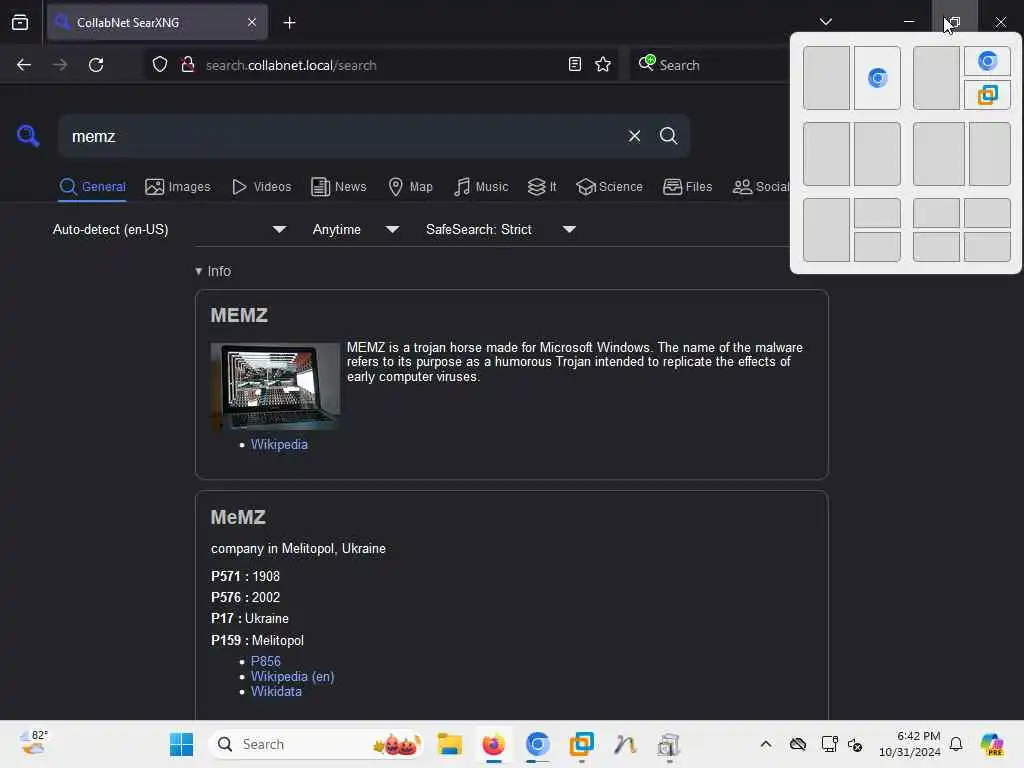Open Wikidata link for MeMZ
1024x768 pixels.
[276, 691]
